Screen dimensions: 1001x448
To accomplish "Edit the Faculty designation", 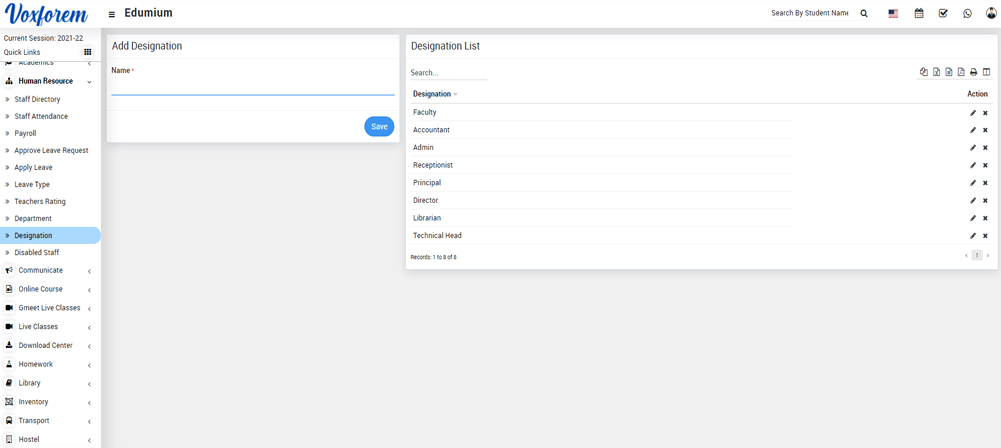I will click(x=973, y=113).
